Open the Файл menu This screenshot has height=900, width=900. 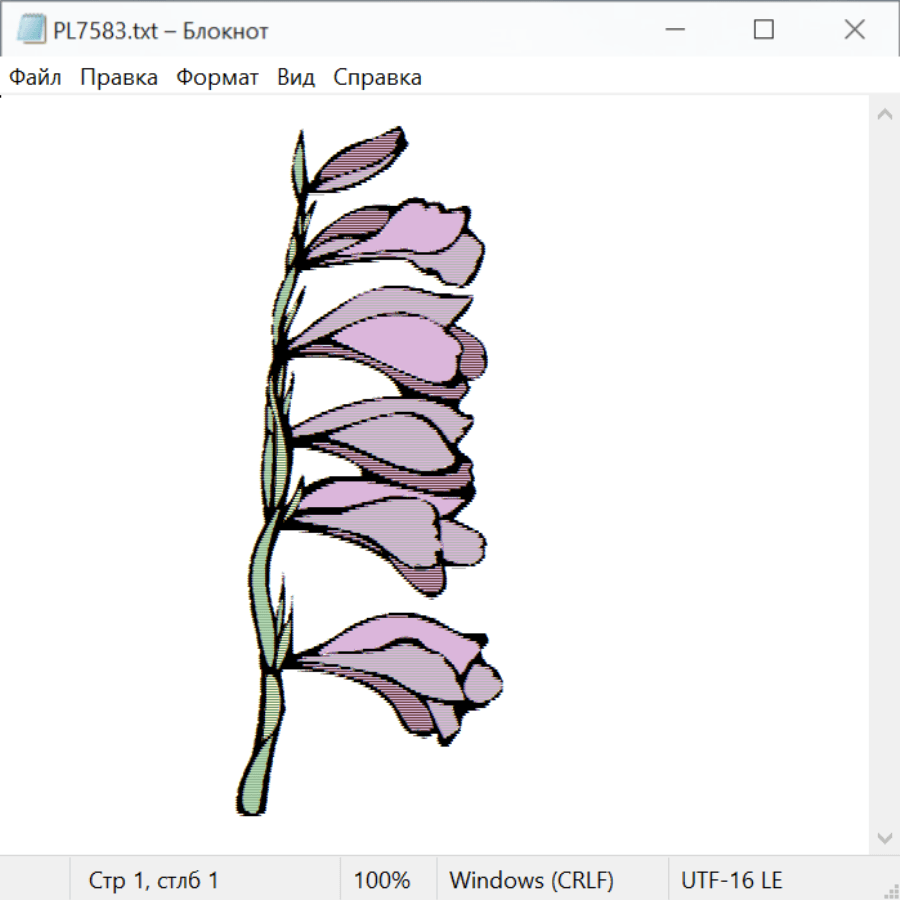pos(36,78)
